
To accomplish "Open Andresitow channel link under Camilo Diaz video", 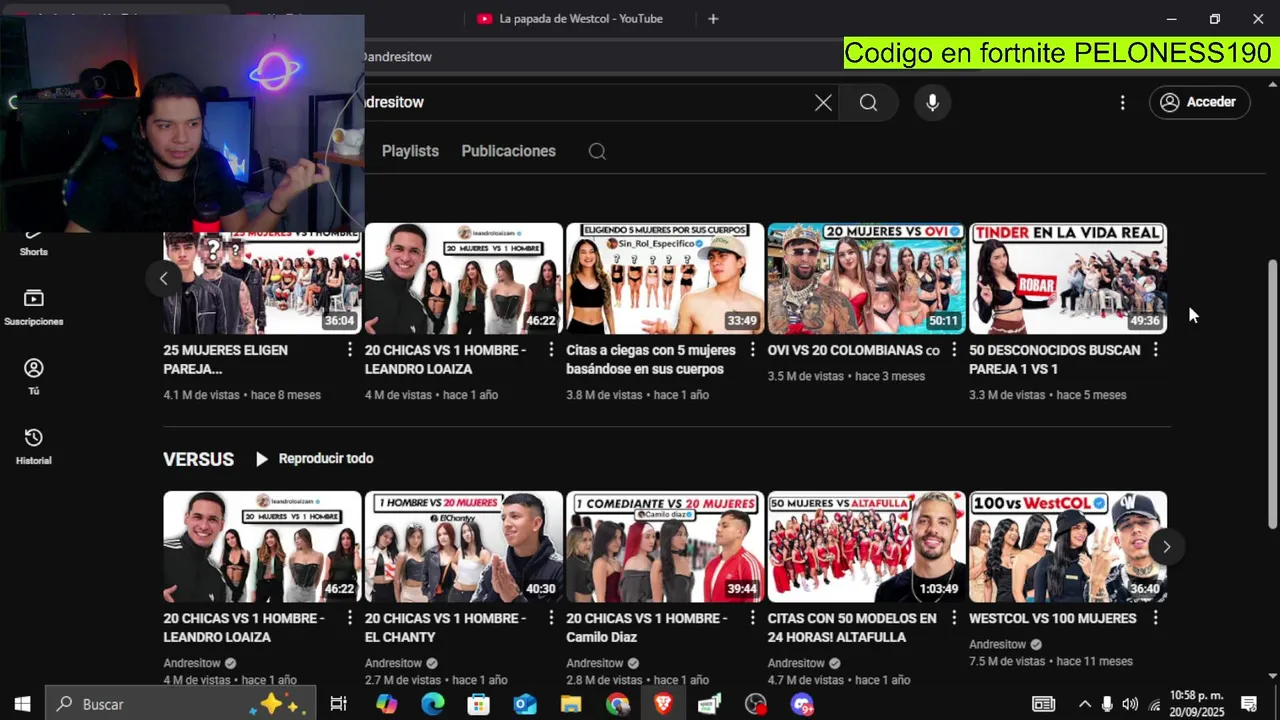I will click(x=595, y=663).
